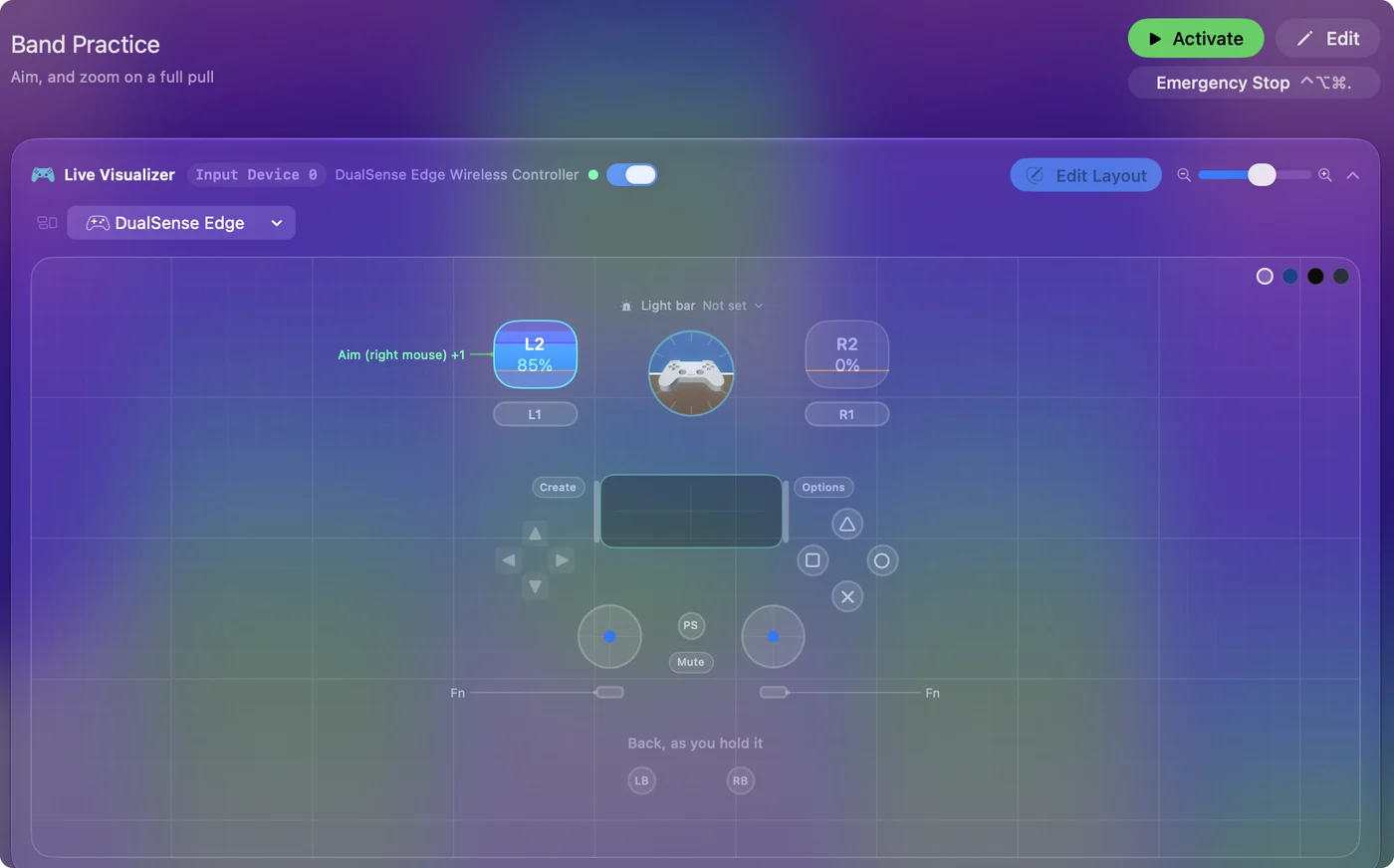The height and width of the screenshot is (868, 1394).
Task: Choose the white controller color swatch
Action: (1265, 277)
